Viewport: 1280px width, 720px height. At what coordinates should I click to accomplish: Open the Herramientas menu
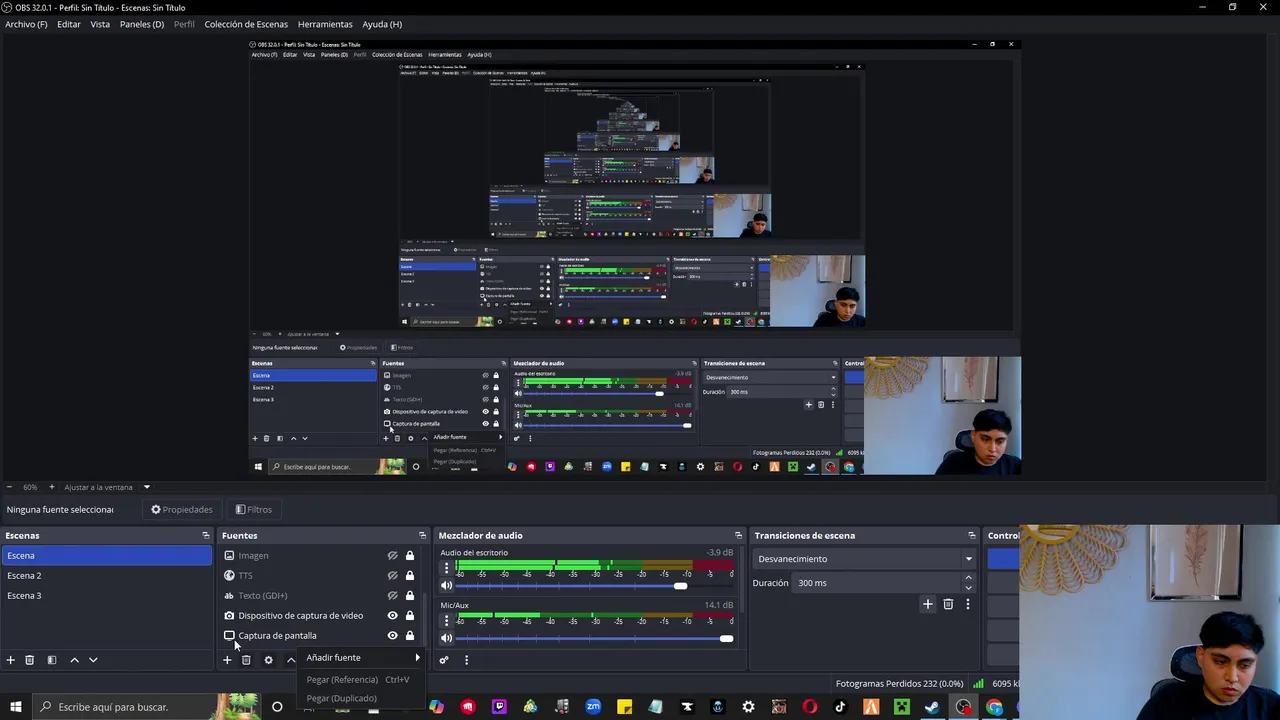click(325, 24)
